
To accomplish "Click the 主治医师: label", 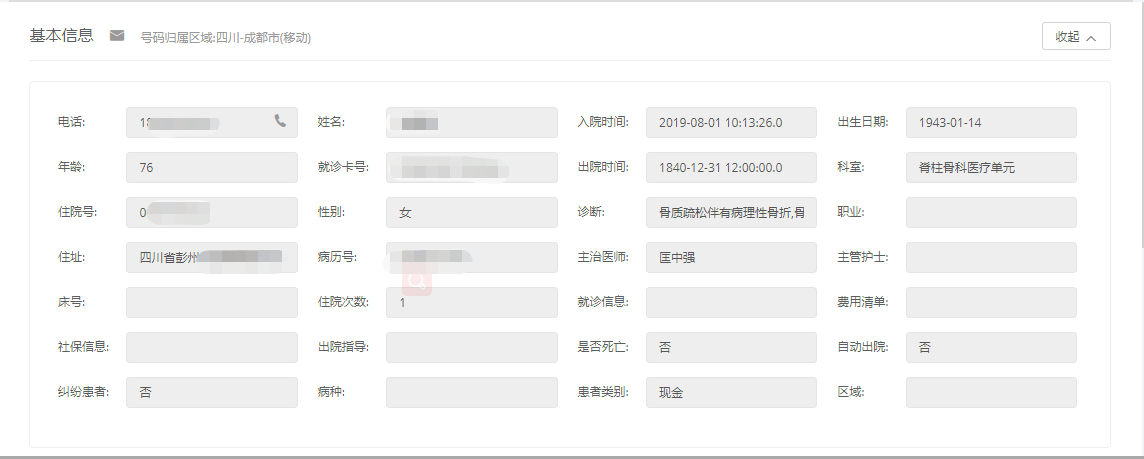I will 603,257.
